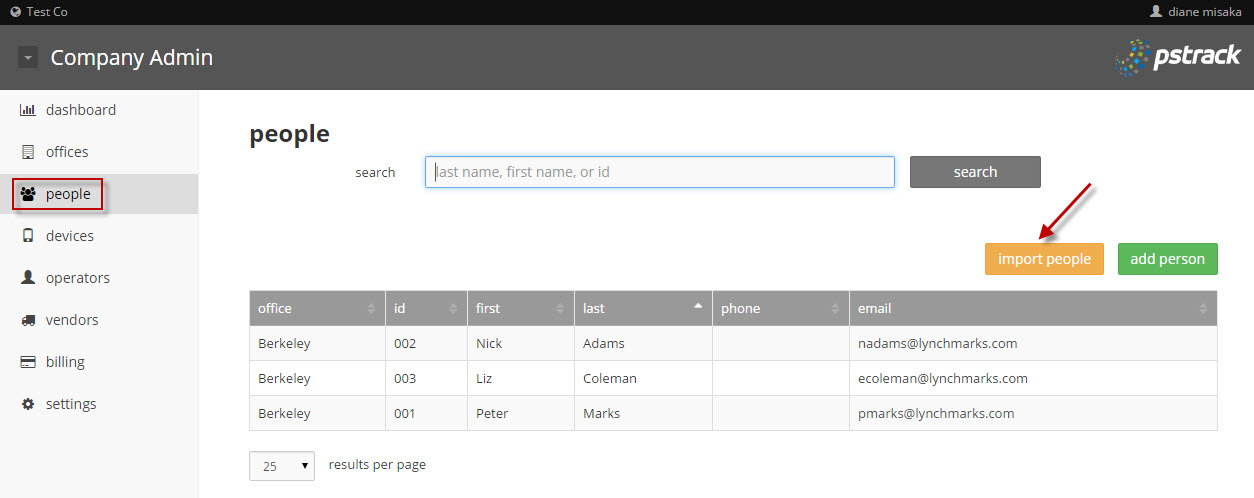Click the gray search button
1254x498 pixels.
[974, 172]
